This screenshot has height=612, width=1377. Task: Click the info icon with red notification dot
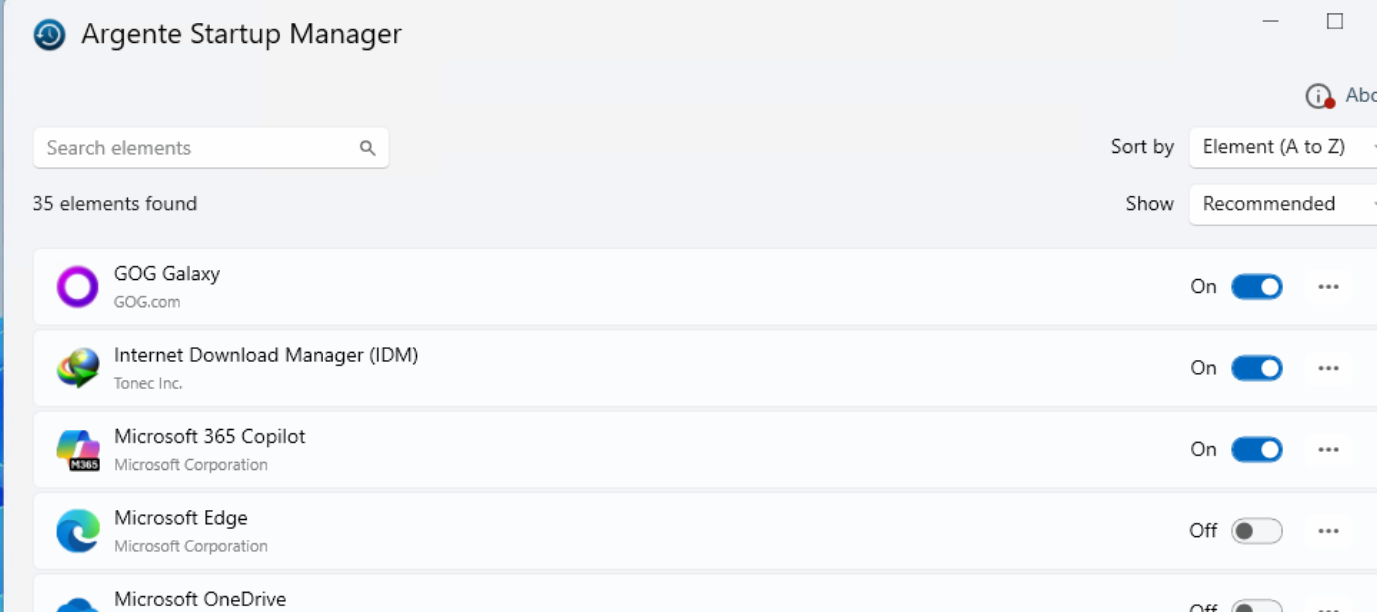tap(1317, 95)
